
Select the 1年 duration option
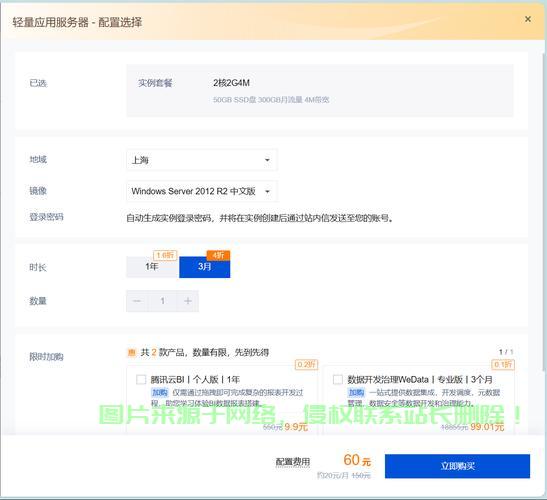pos(152,267)
